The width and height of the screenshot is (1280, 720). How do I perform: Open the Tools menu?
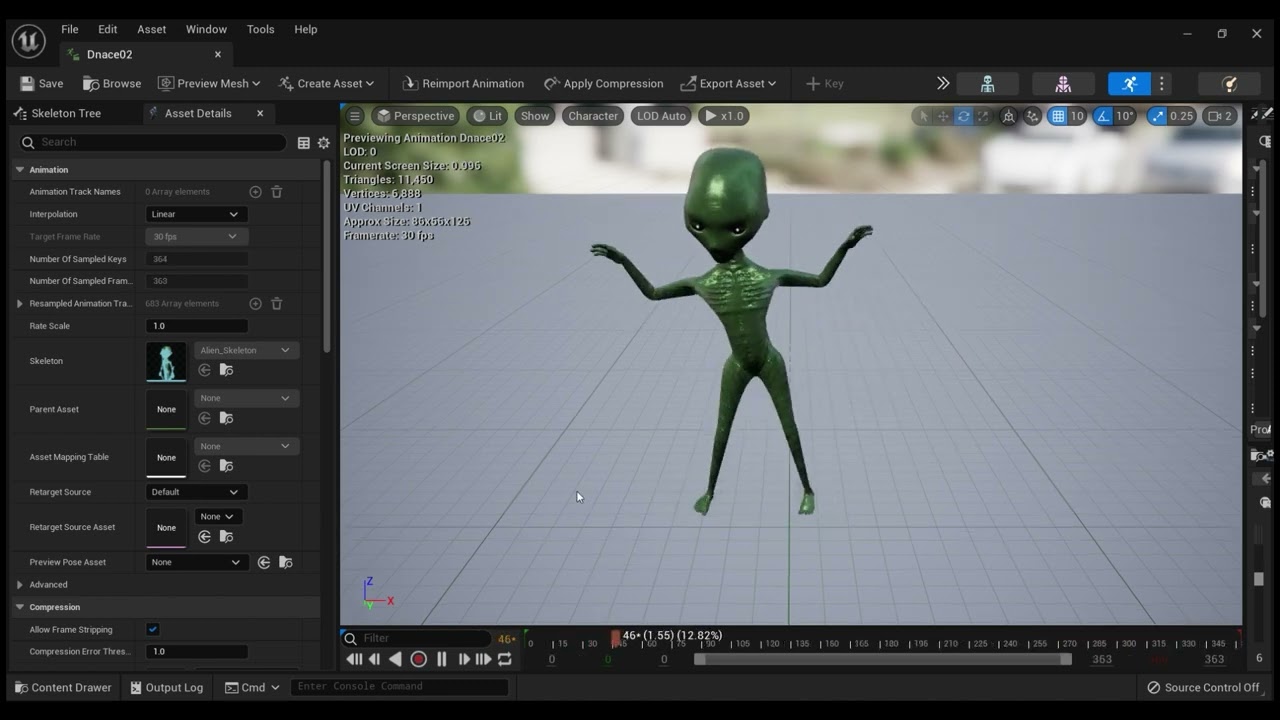(261, 29)
